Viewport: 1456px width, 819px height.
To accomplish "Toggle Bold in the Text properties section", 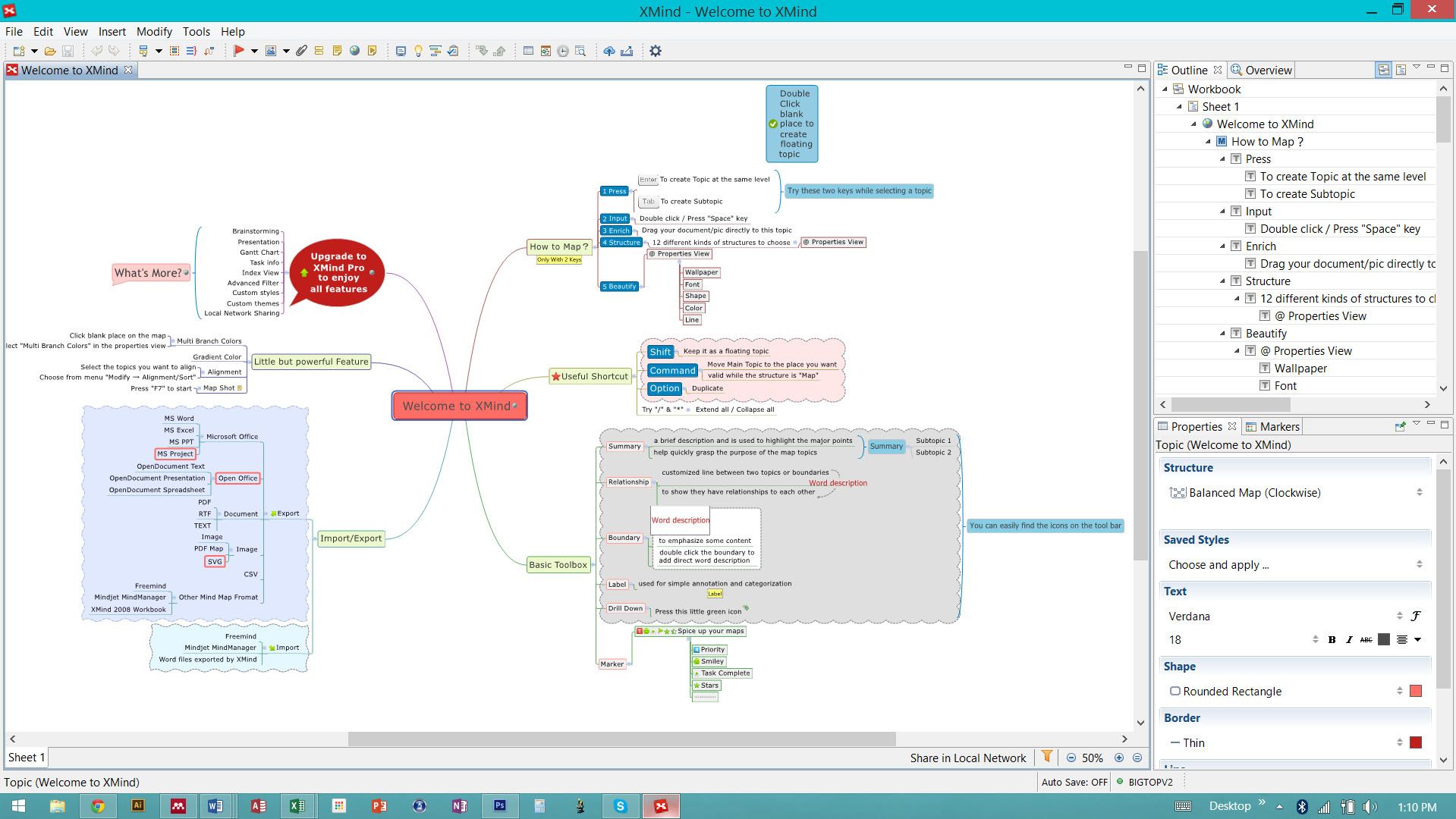I will pyautogui.click(x=1332, y=639).
